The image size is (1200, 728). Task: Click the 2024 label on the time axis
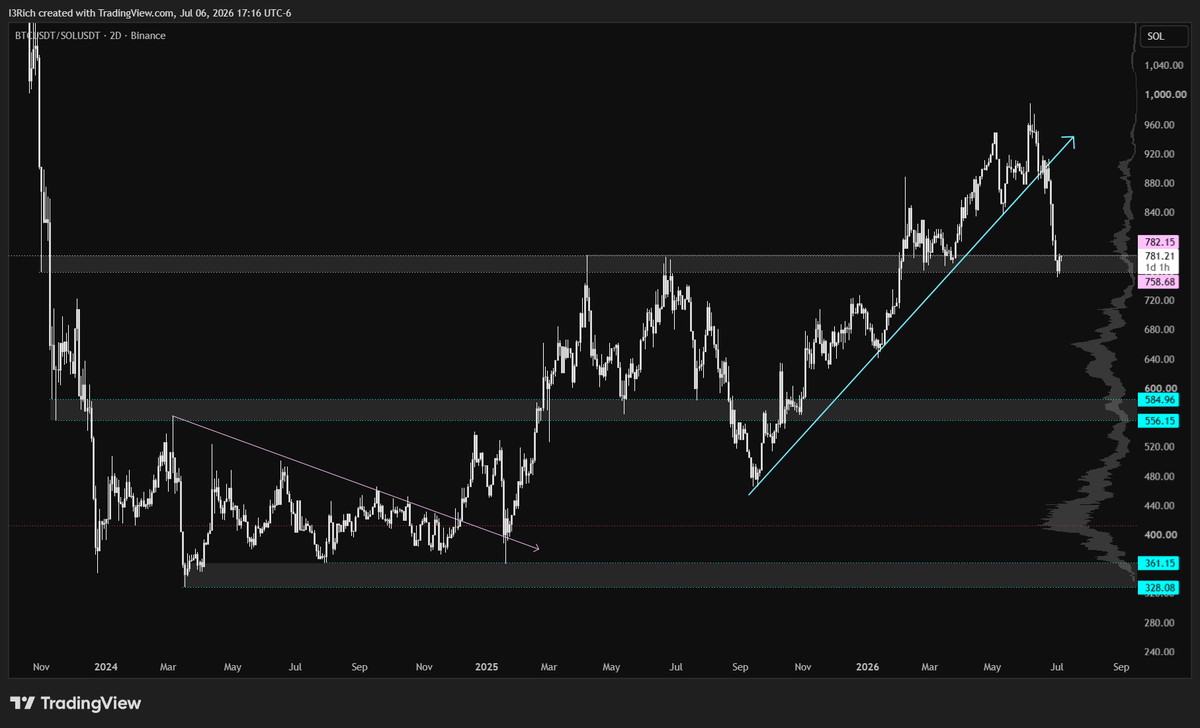[x=106, y=666]
